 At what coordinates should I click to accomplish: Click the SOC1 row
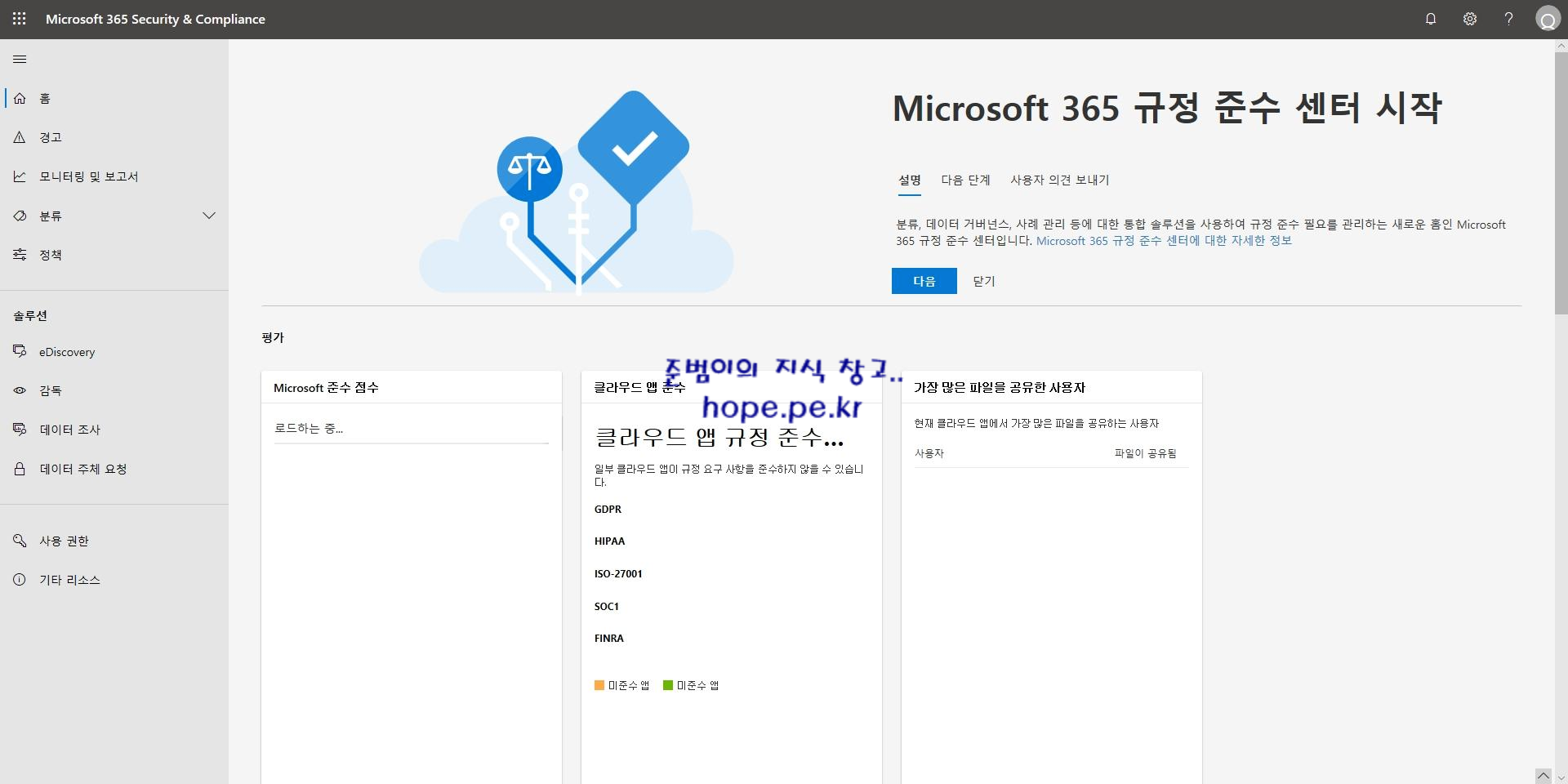607,607
